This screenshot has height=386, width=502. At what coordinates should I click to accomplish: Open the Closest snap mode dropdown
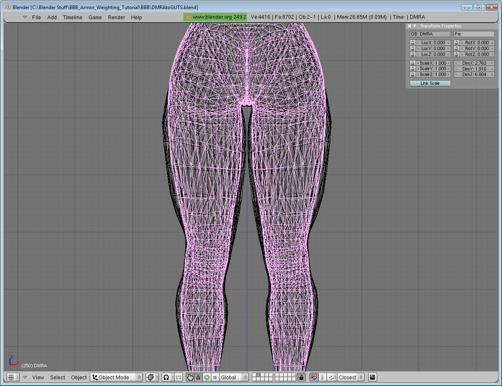[x=350, y=377]
